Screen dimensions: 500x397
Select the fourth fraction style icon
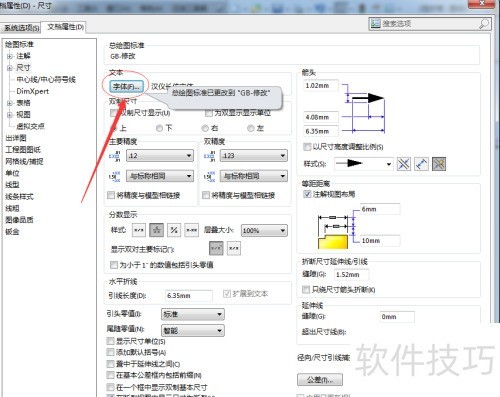pyautogui.click(x=192, y=230)
